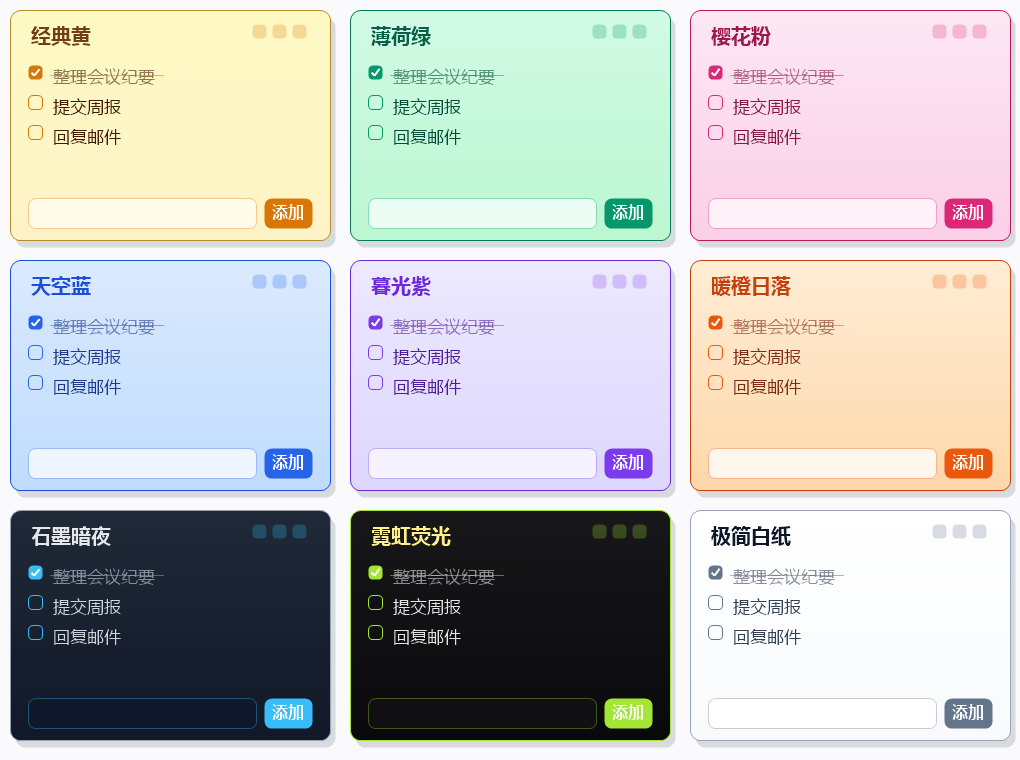Click the 霓虹荧光 card title
This screenshot has width=1020, height=760.
(x=410, y=536)
